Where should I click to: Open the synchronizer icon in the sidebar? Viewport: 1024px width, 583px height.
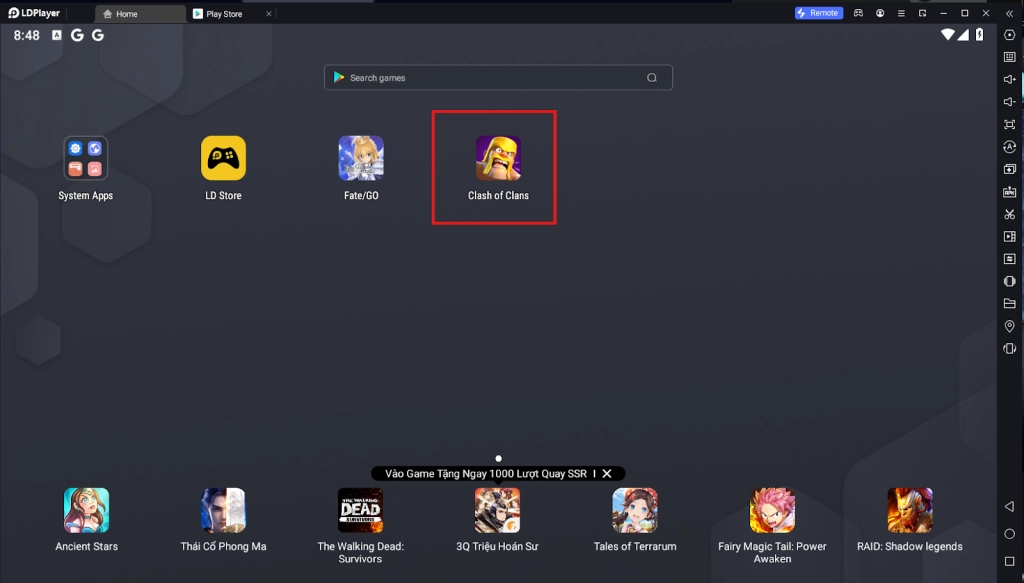(1010, 259)
